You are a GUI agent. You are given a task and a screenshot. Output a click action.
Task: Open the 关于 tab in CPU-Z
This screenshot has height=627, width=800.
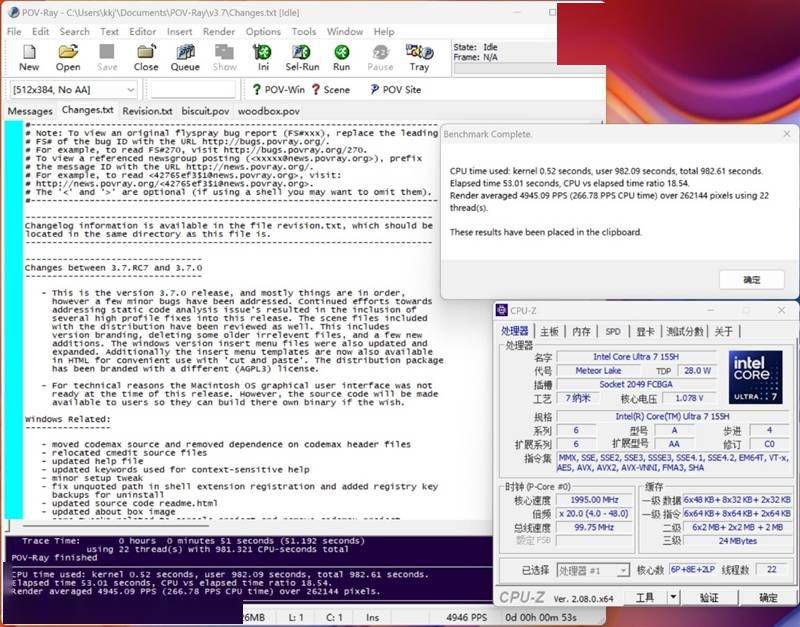click(723, 332)
